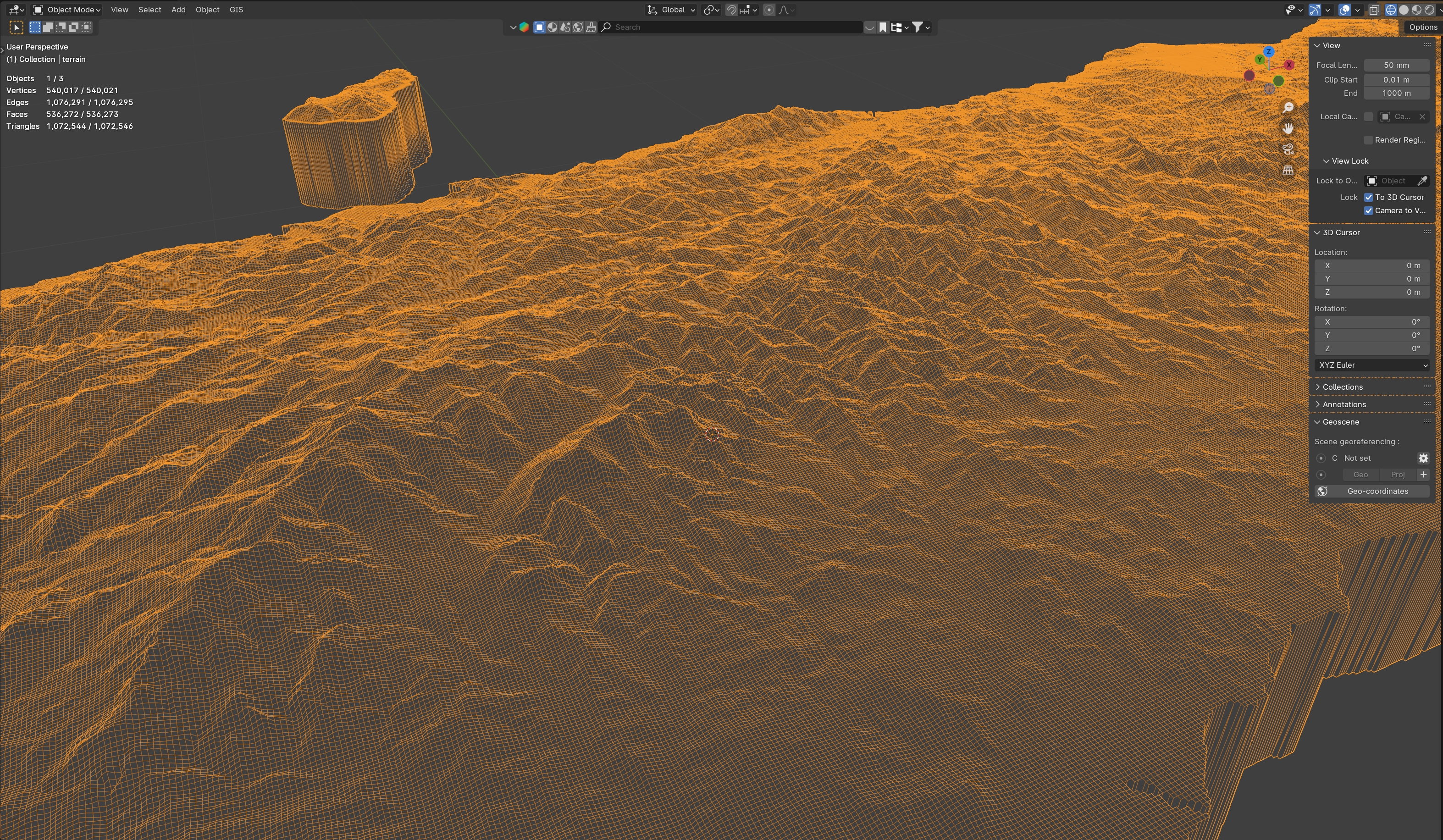Open the Add menu
This screenshot has width=1443, height=840.
click(x=178, y=10)
